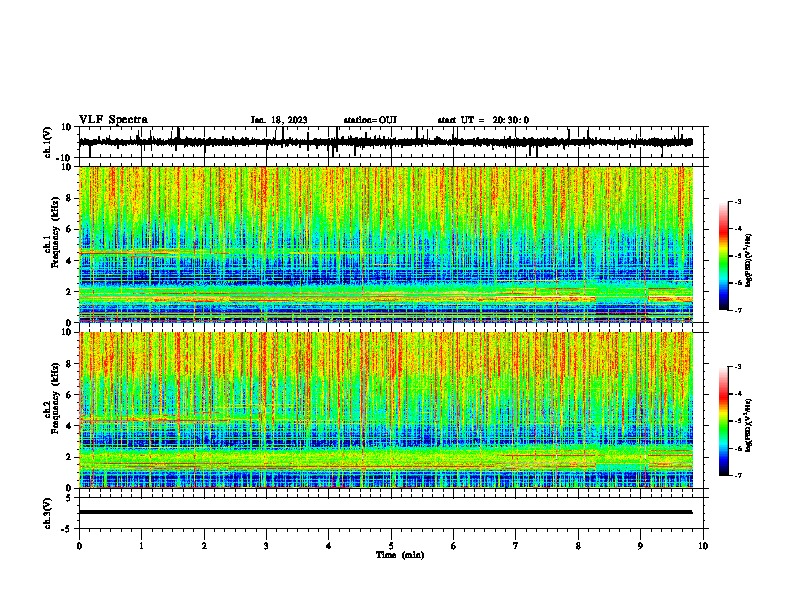Click the "ch.1(V)" waveform axis label
Screen dimensions: 792x612
[48, 142]
